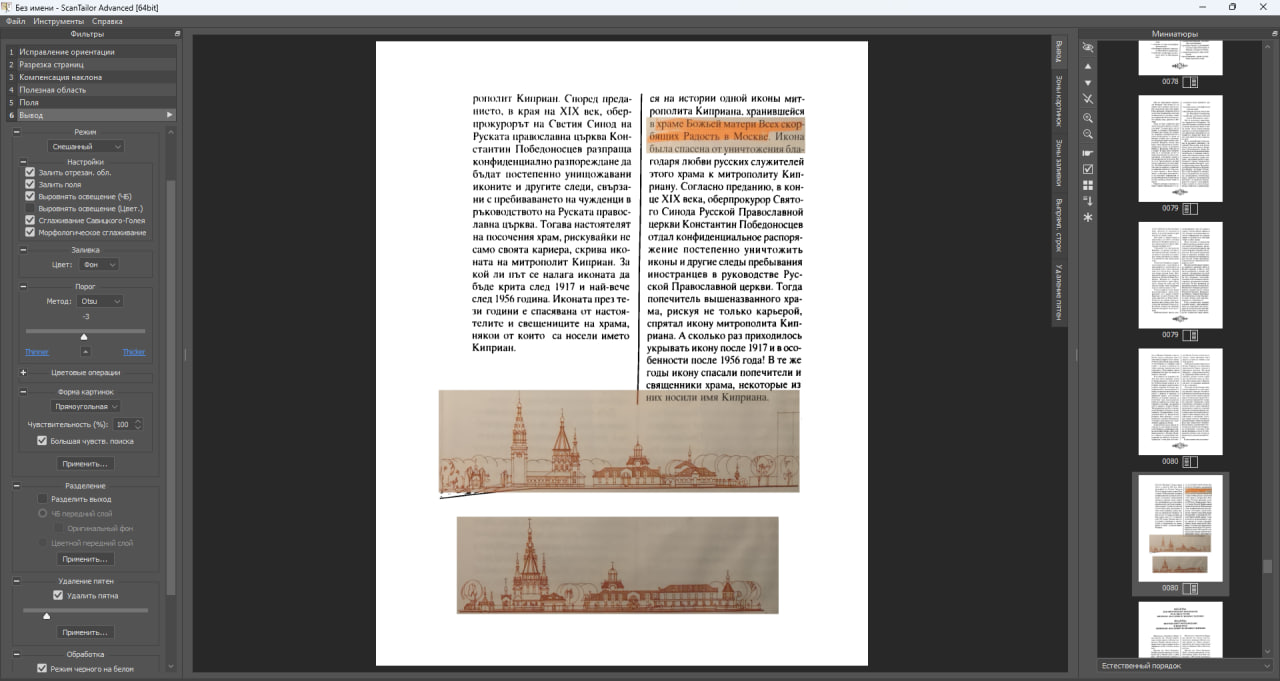1280x681 pixels.
Task: Open the Справка menu
Action: tap(107, 21)
